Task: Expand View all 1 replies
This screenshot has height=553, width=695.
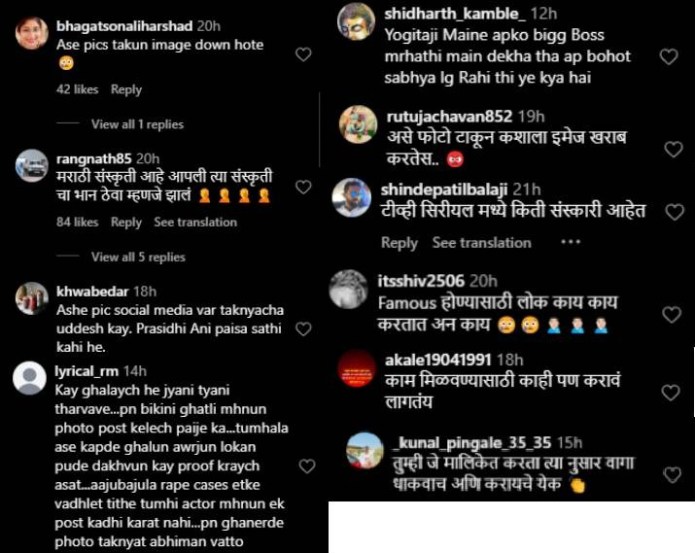Action: pos(137,125)
